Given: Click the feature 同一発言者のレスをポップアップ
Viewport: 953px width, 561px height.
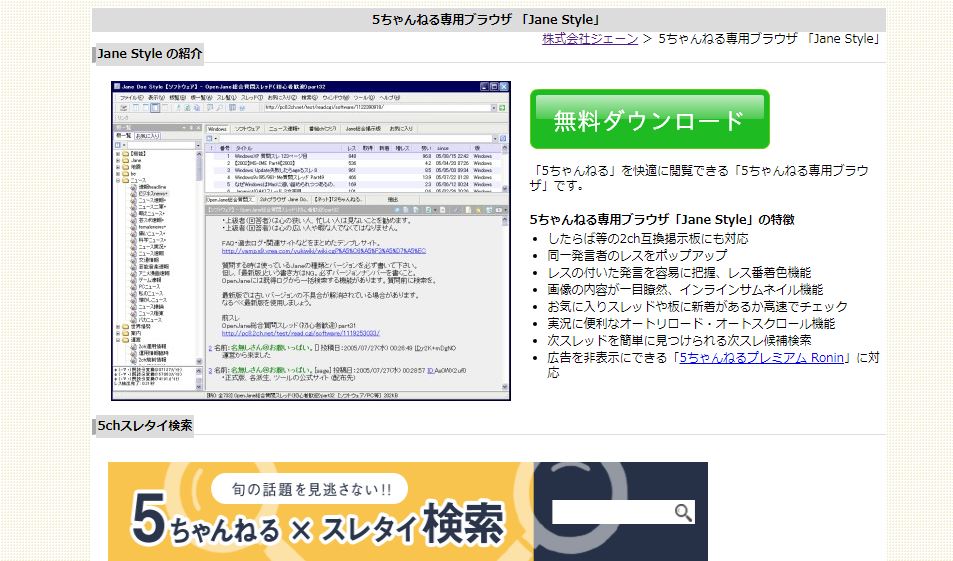Looking at the screenshot, I should click(637, 255).
